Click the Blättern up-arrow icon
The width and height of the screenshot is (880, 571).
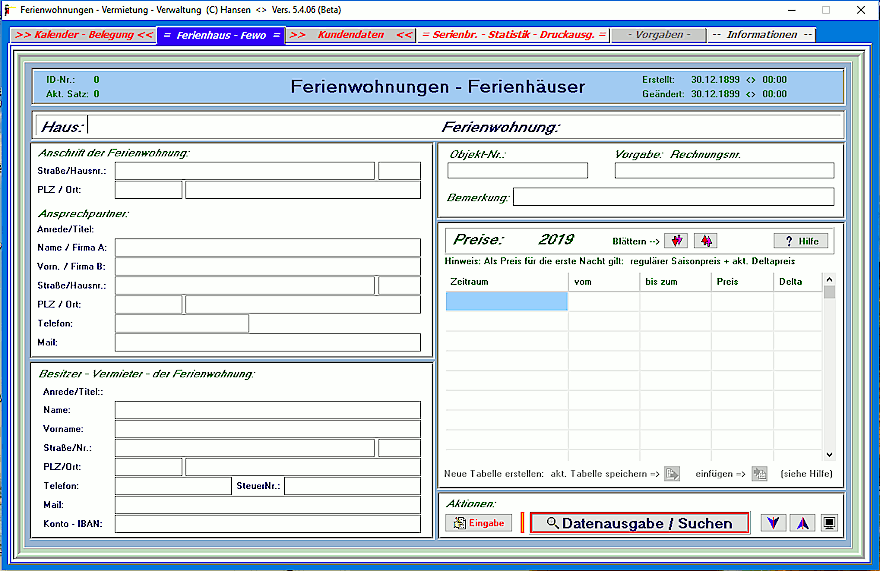pyautogui.click(x=706, y=241)
